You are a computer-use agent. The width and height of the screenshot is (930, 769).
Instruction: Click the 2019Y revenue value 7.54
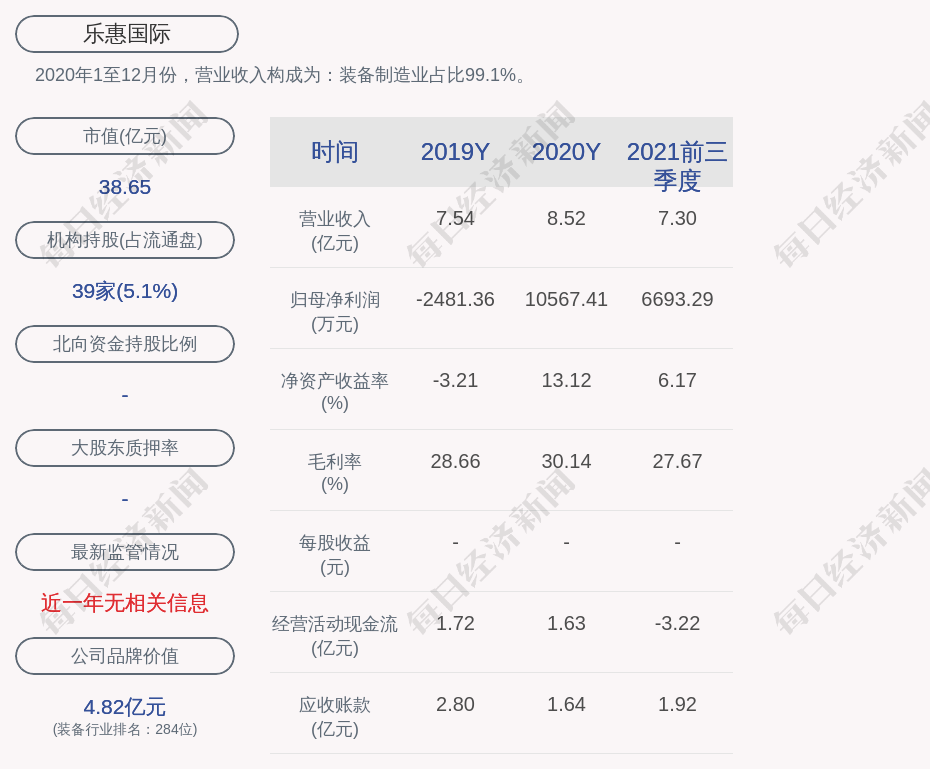pos(456,218)
